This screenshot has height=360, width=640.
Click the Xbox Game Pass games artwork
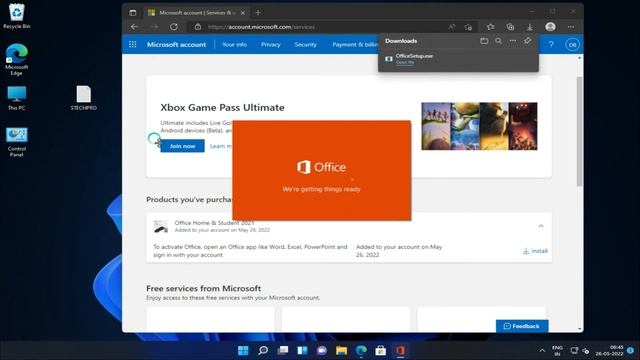click(x=479, y=126)
